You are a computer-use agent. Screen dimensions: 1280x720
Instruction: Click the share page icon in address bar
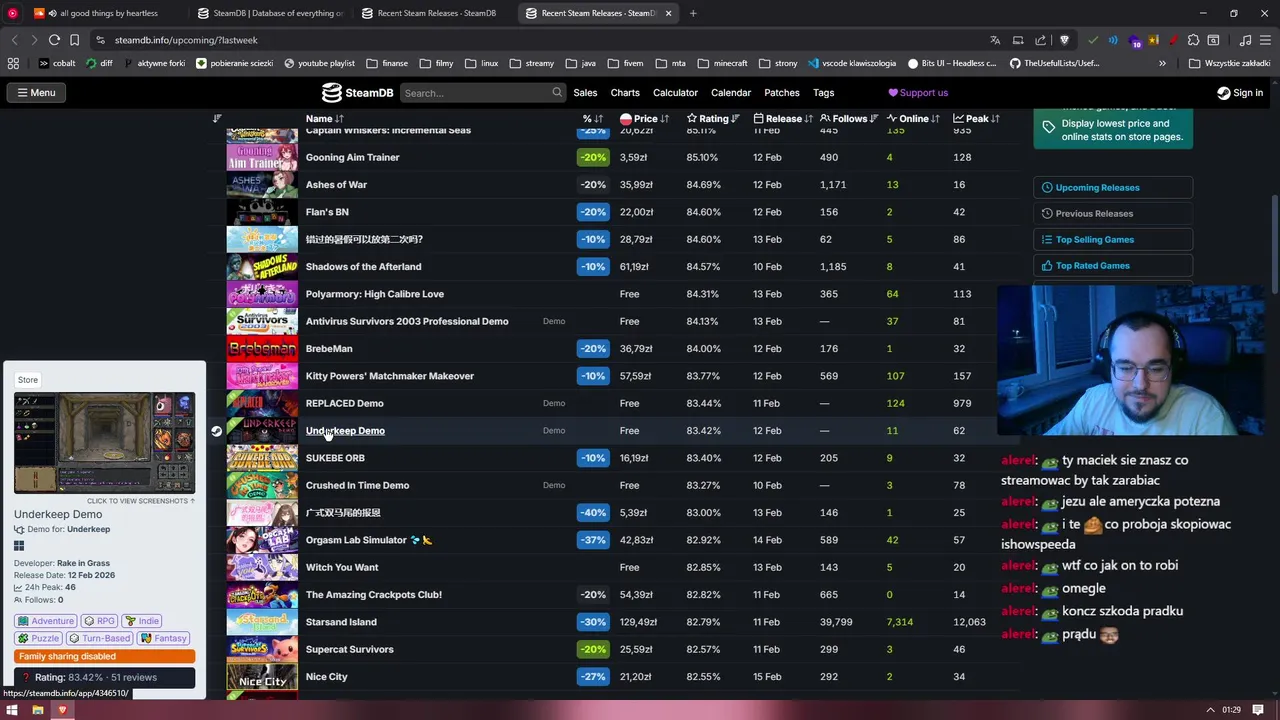click(x=1041, y=40)
